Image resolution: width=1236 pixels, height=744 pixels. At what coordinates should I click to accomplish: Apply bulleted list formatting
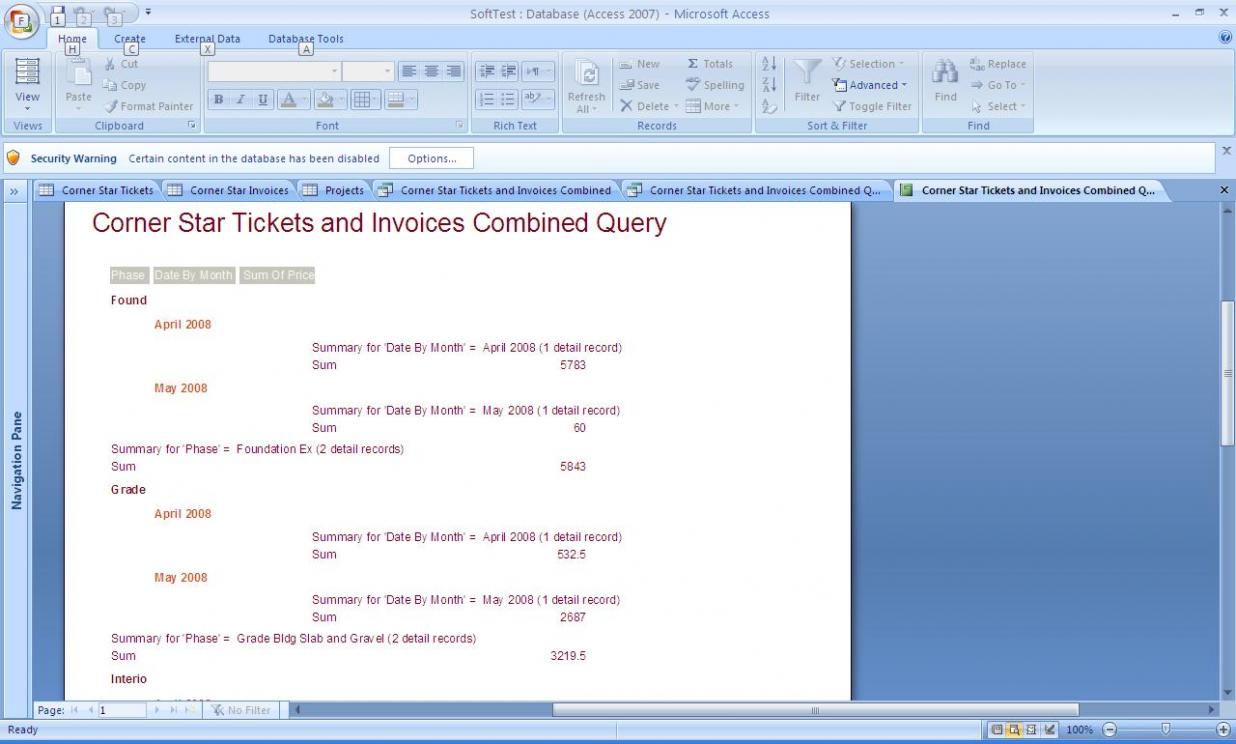coord(509,99)
